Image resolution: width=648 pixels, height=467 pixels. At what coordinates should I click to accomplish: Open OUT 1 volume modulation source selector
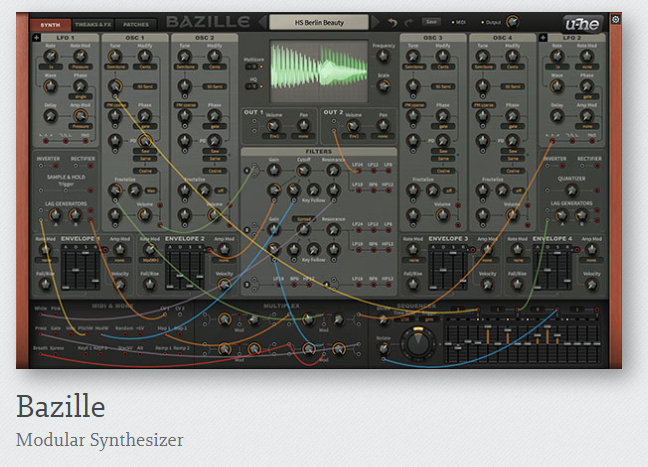[x=274, y=136]
